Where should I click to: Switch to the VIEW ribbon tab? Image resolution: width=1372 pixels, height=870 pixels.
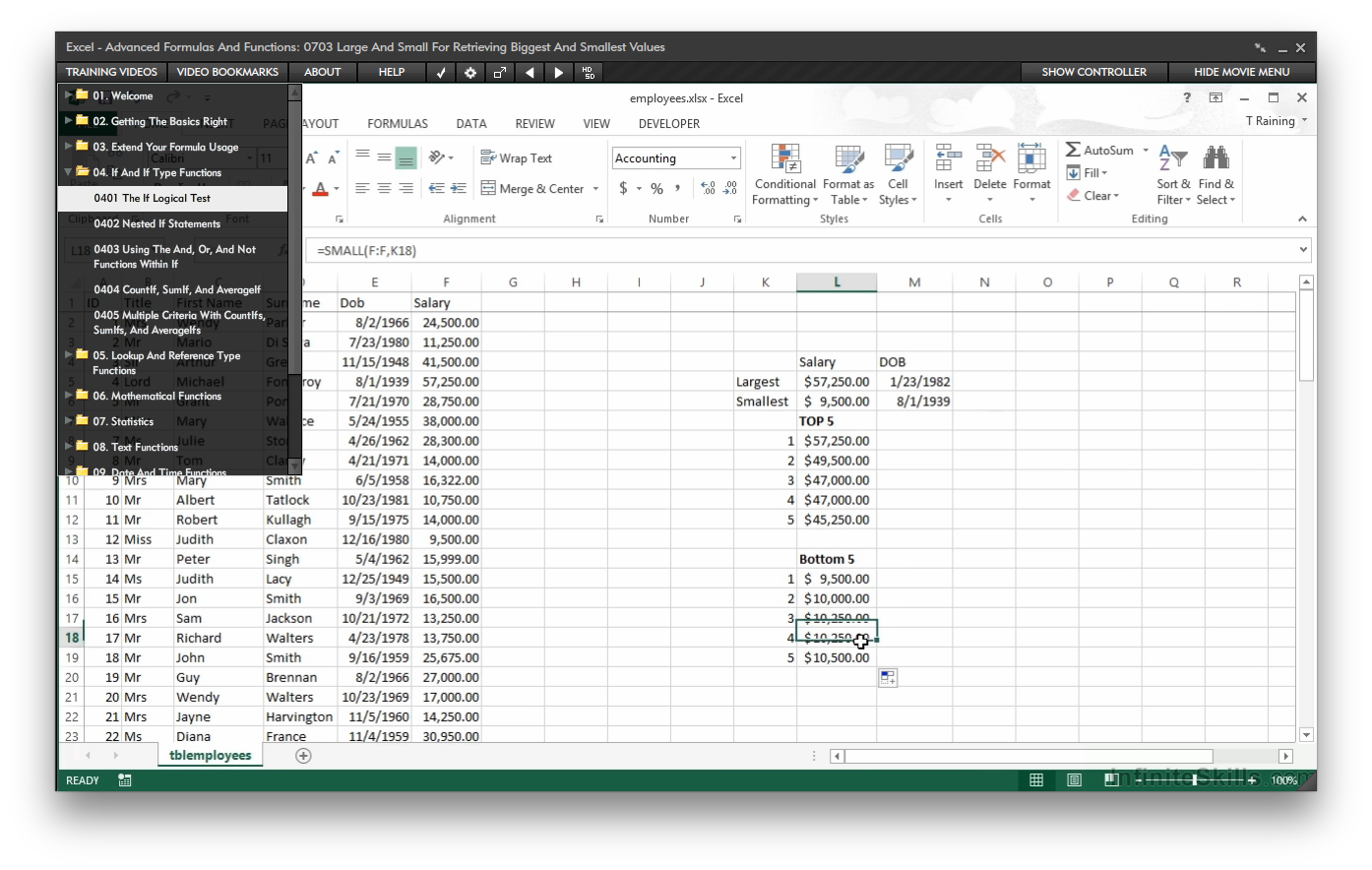[596, 124]
